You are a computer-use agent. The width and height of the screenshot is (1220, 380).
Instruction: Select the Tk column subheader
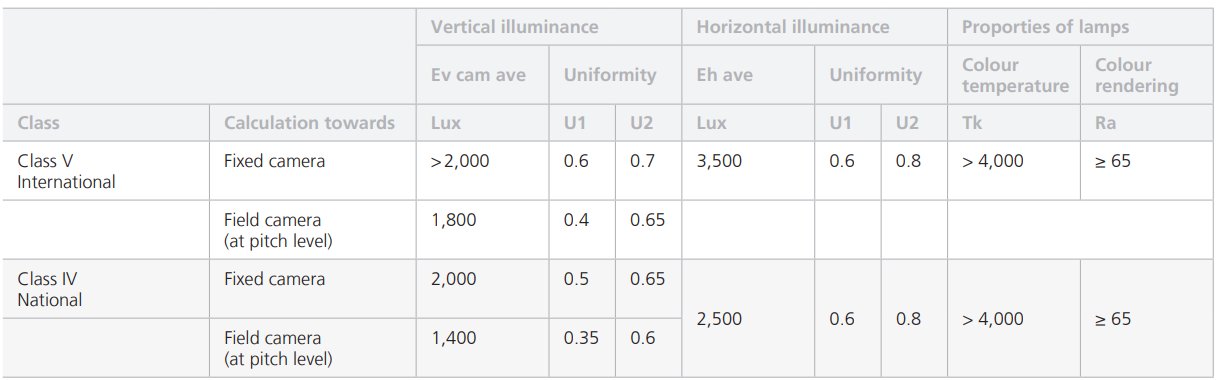(x=972, y=123)
